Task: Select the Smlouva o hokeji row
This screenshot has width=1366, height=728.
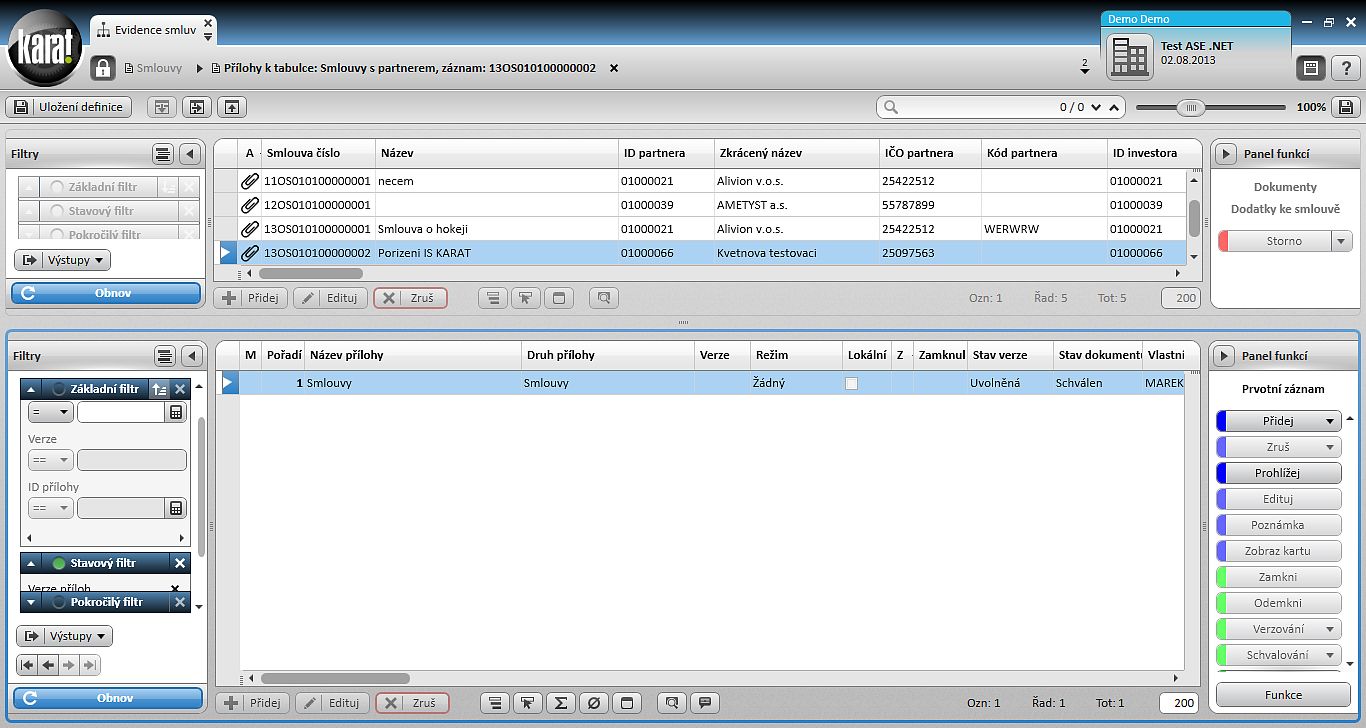Action: click(700, 229)
